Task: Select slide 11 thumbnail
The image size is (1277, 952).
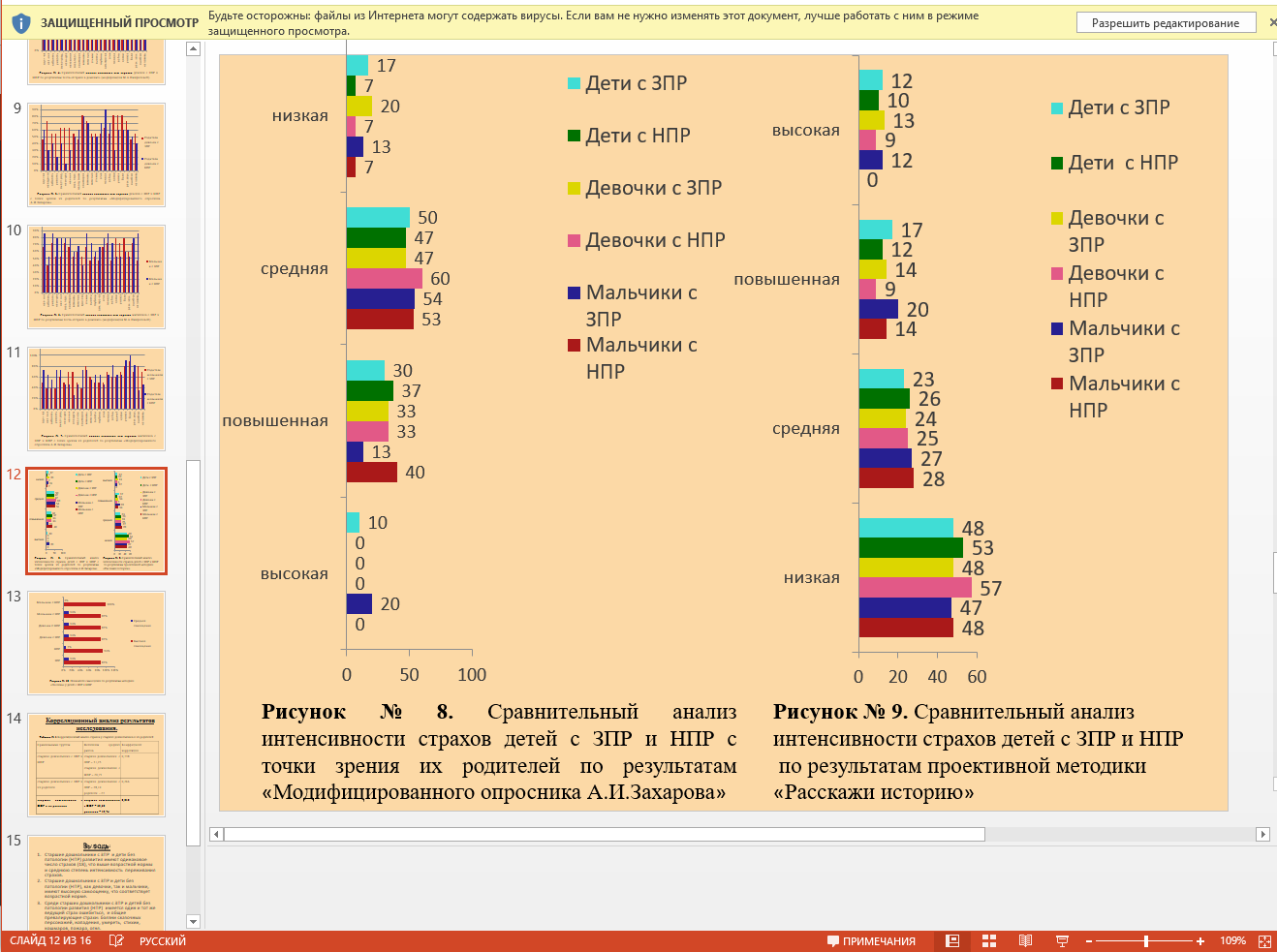Action: pyautogui.click(x=96, y=399)
